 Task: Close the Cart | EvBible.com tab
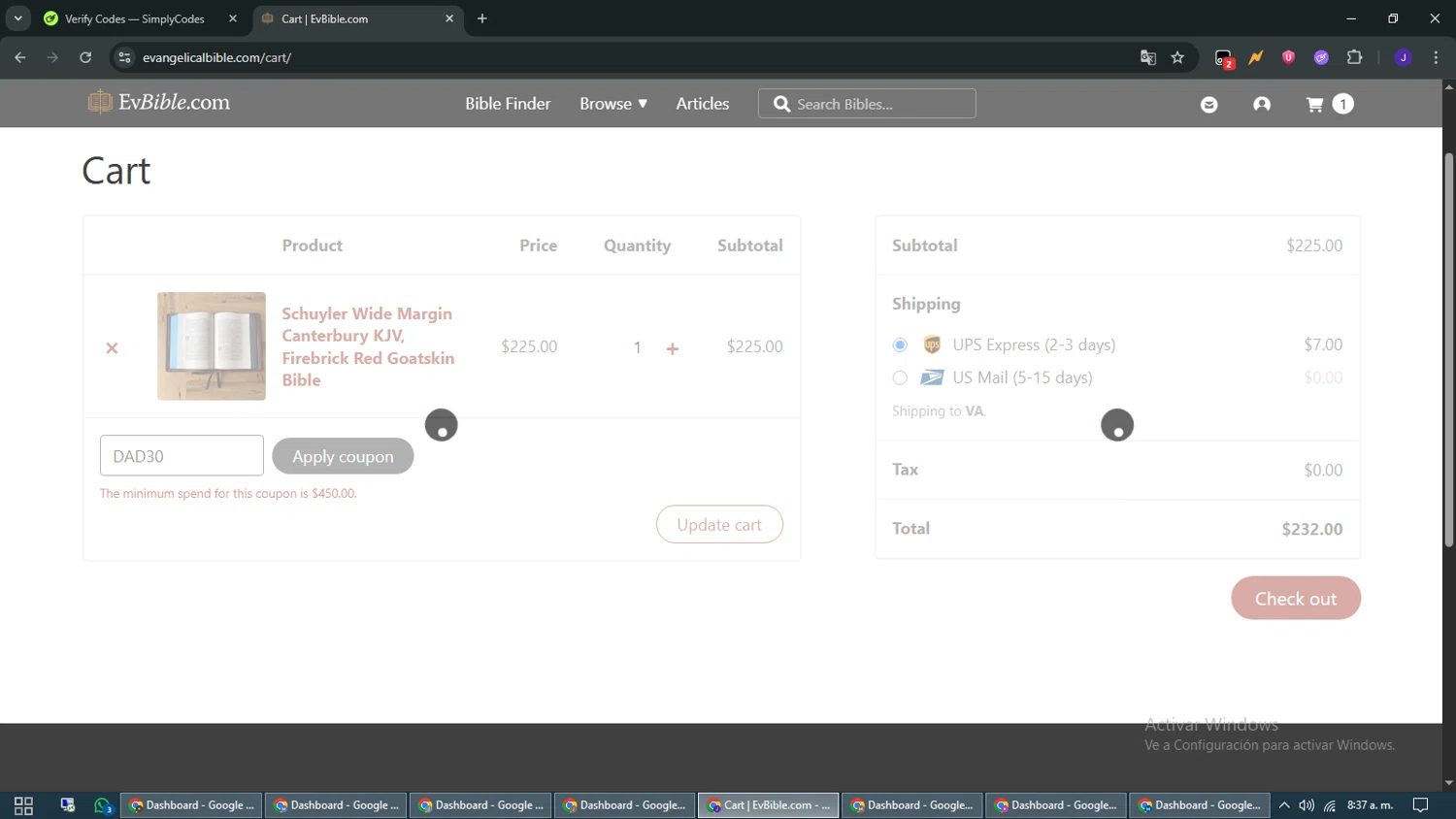pos(449,18)
